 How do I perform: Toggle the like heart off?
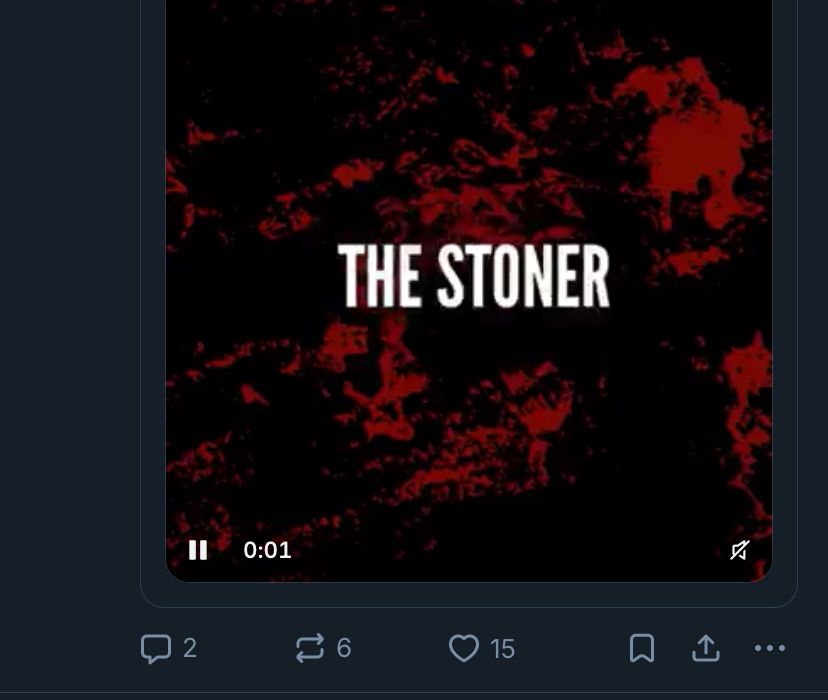[x=464, y=648]
